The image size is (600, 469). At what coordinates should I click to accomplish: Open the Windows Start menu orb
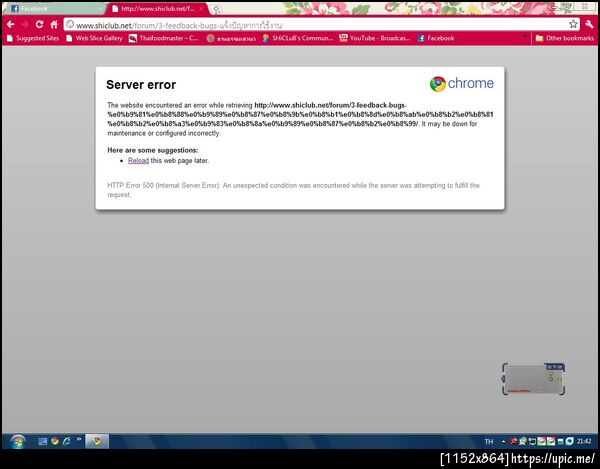18,441
